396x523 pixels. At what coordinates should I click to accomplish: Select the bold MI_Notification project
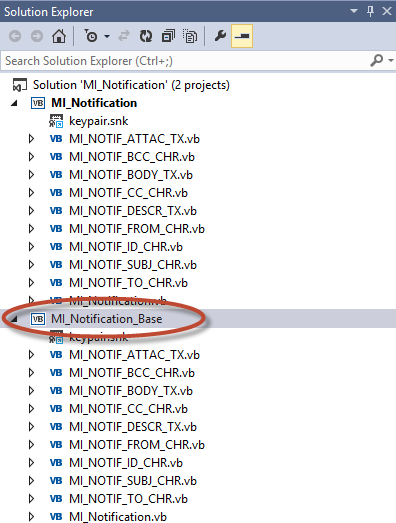94,103
